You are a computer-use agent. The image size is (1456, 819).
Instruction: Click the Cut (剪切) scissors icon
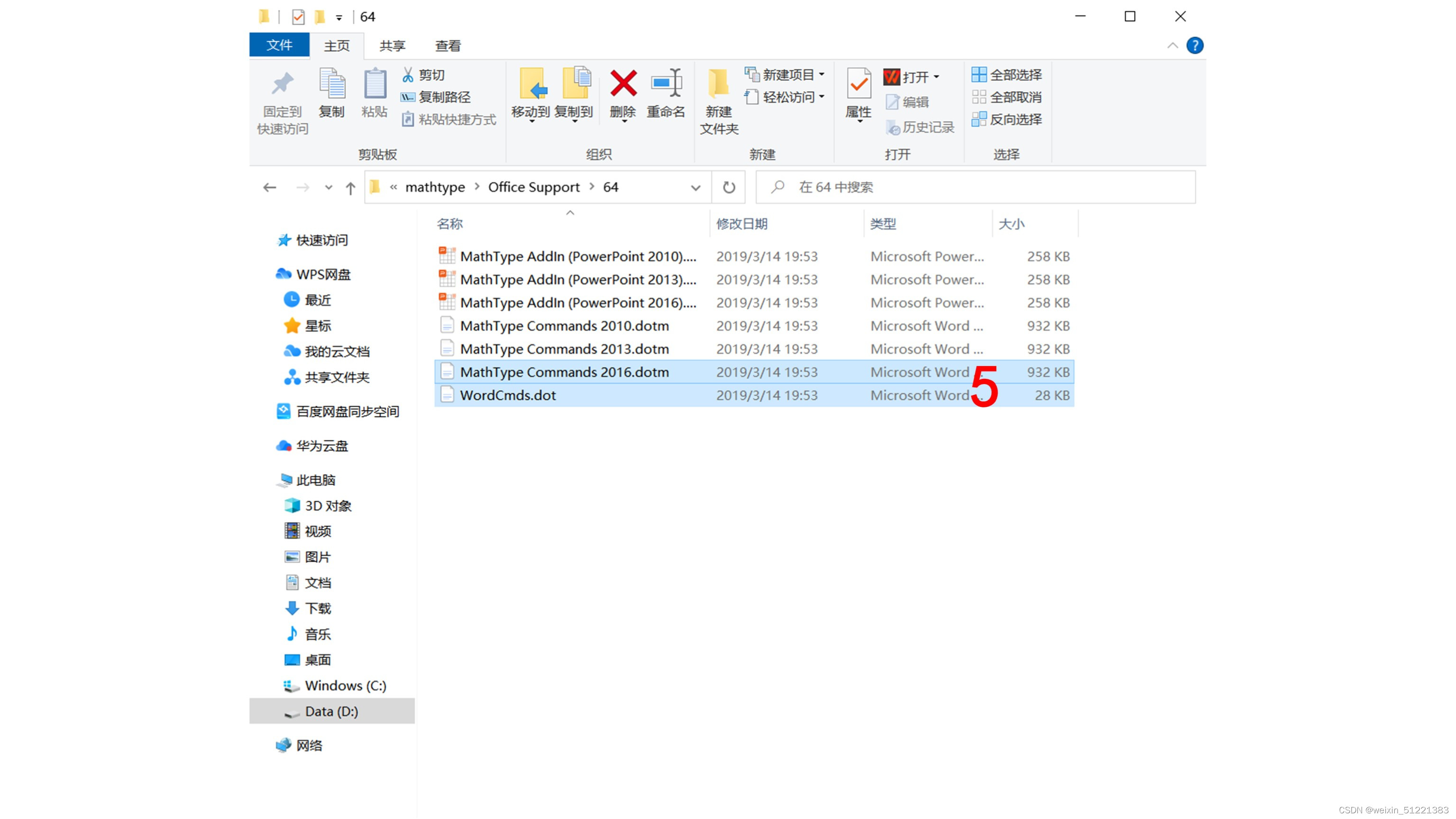coord(408,74)
